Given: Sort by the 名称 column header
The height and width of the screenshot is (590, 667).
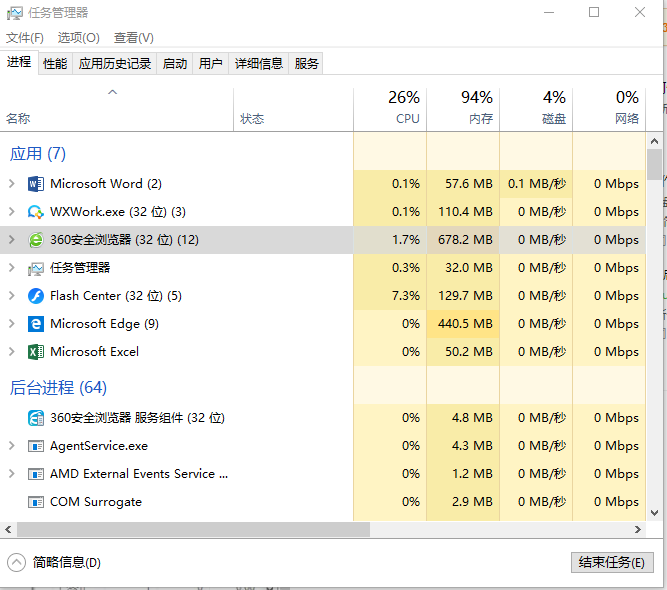Looking at the screenshot, I should 117,110.
